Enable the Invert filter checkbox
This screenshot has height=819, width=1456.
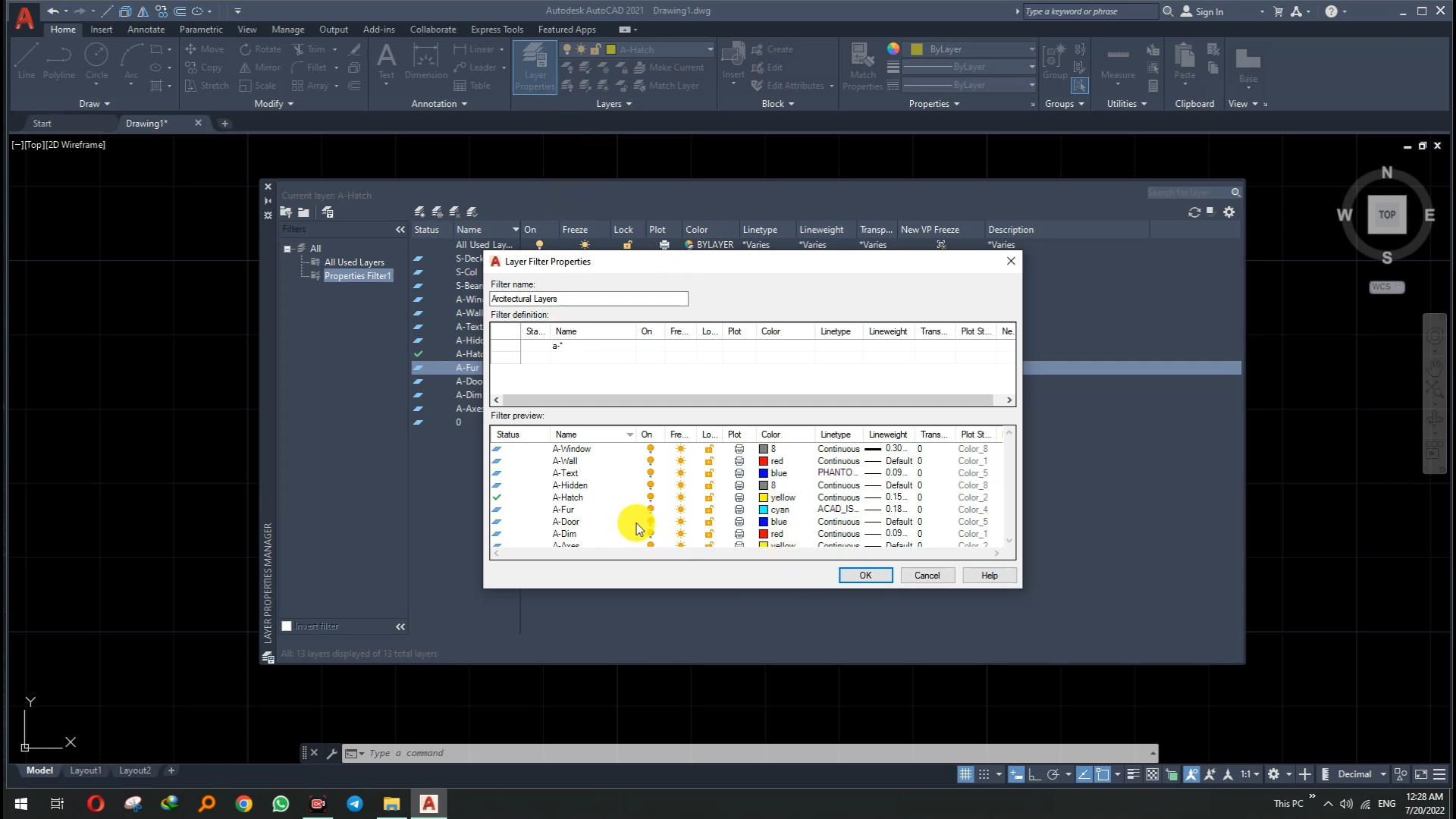pyautogui.click(x=287, y=626)
